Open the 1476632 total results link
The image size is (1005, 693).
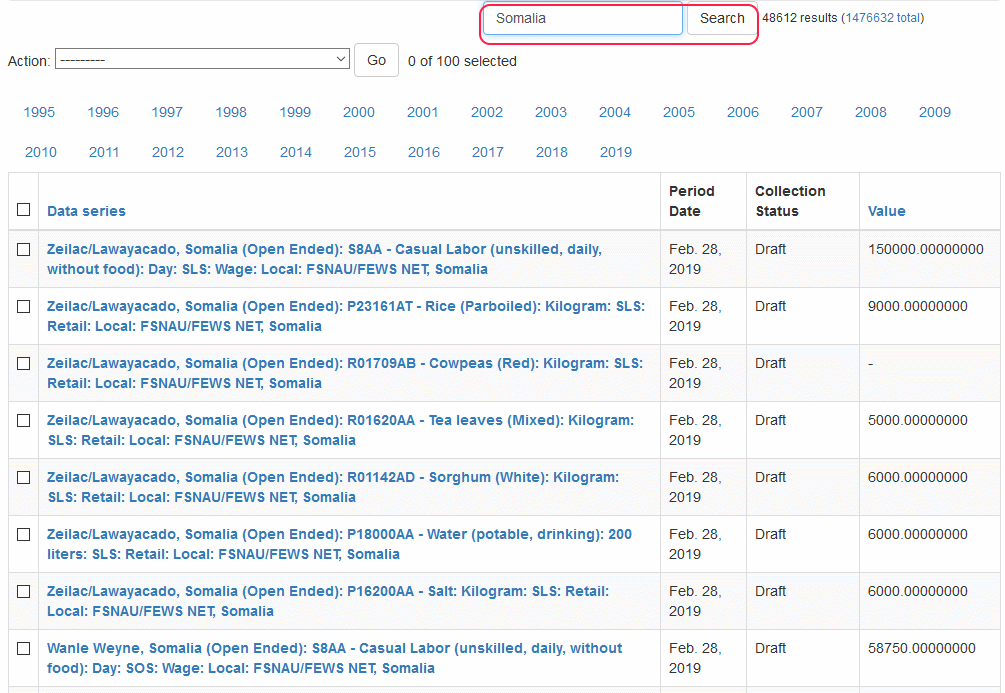(882, 18)
